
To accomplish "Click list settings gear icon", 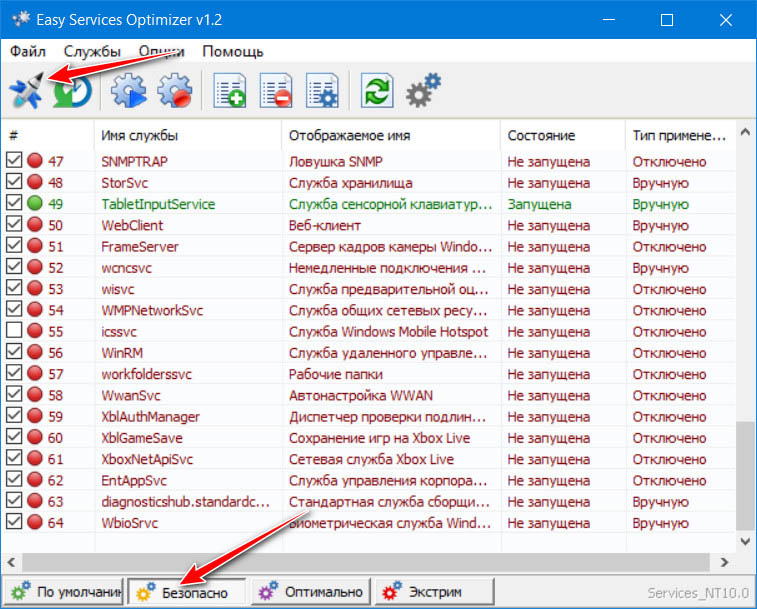I will click(322, 90).
